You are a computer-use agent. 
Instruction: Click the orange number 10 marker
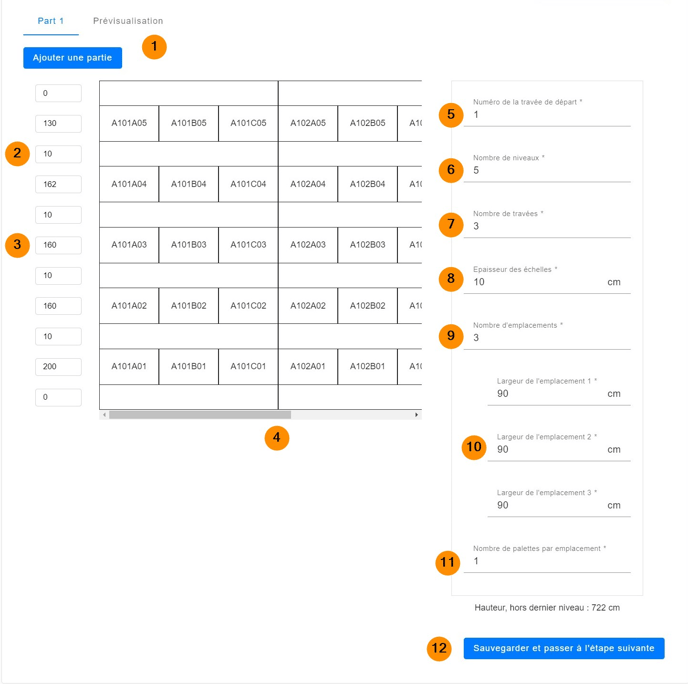(x=474, y=447)
